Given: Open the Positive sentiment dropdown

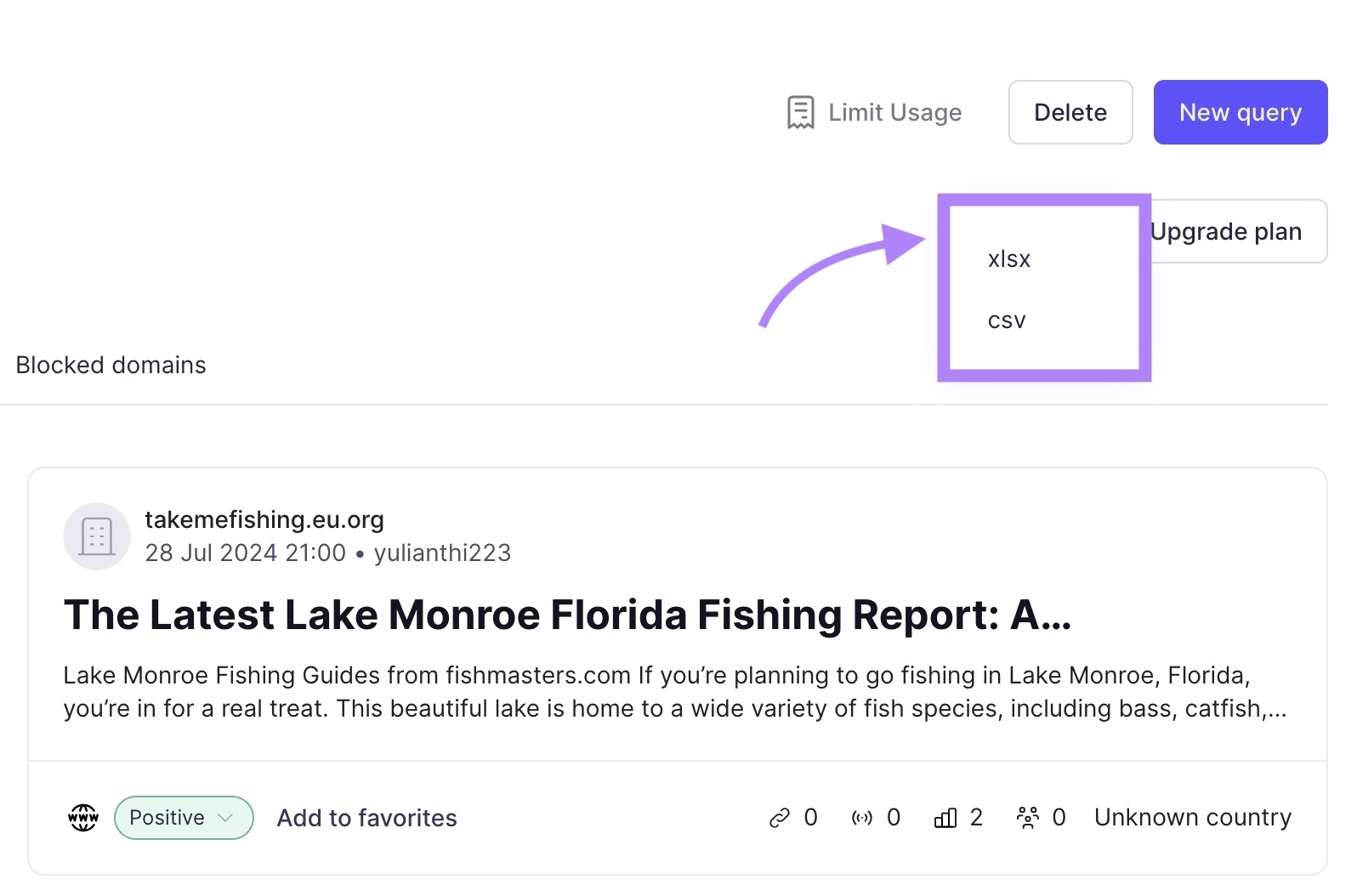Looking at the screenshot, I should click(167, 818).
